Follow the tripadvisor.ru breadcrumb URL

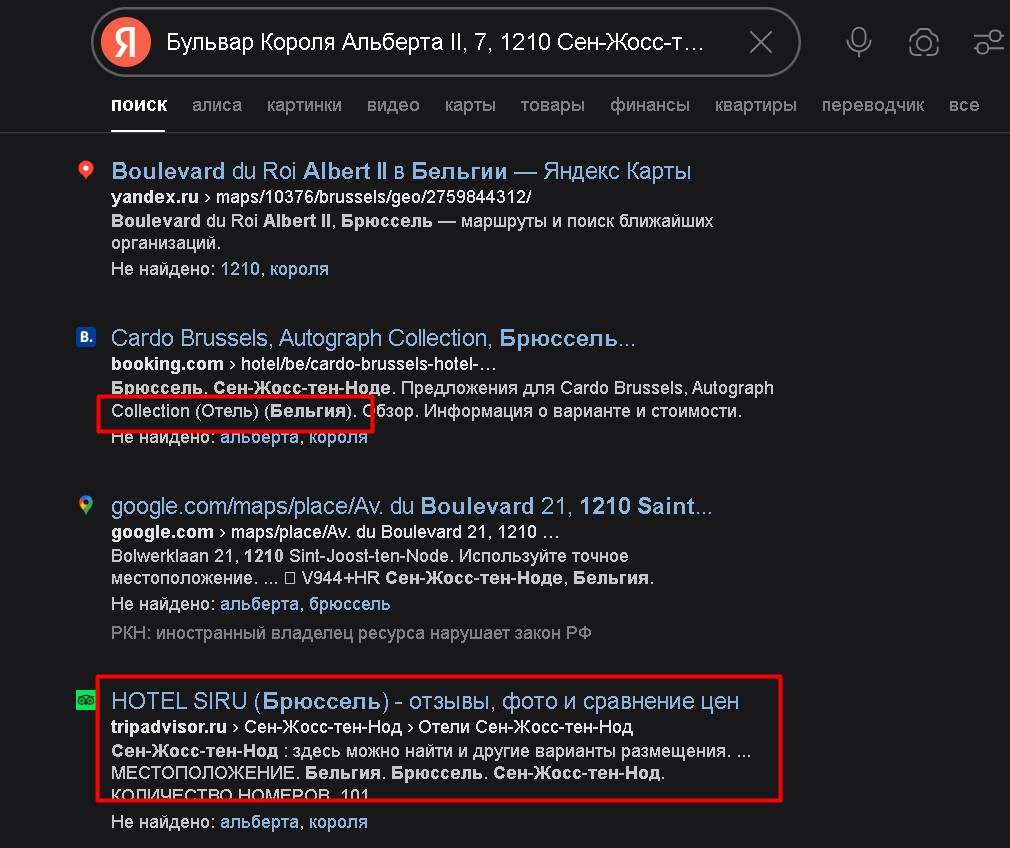click(x=372, y=727)
